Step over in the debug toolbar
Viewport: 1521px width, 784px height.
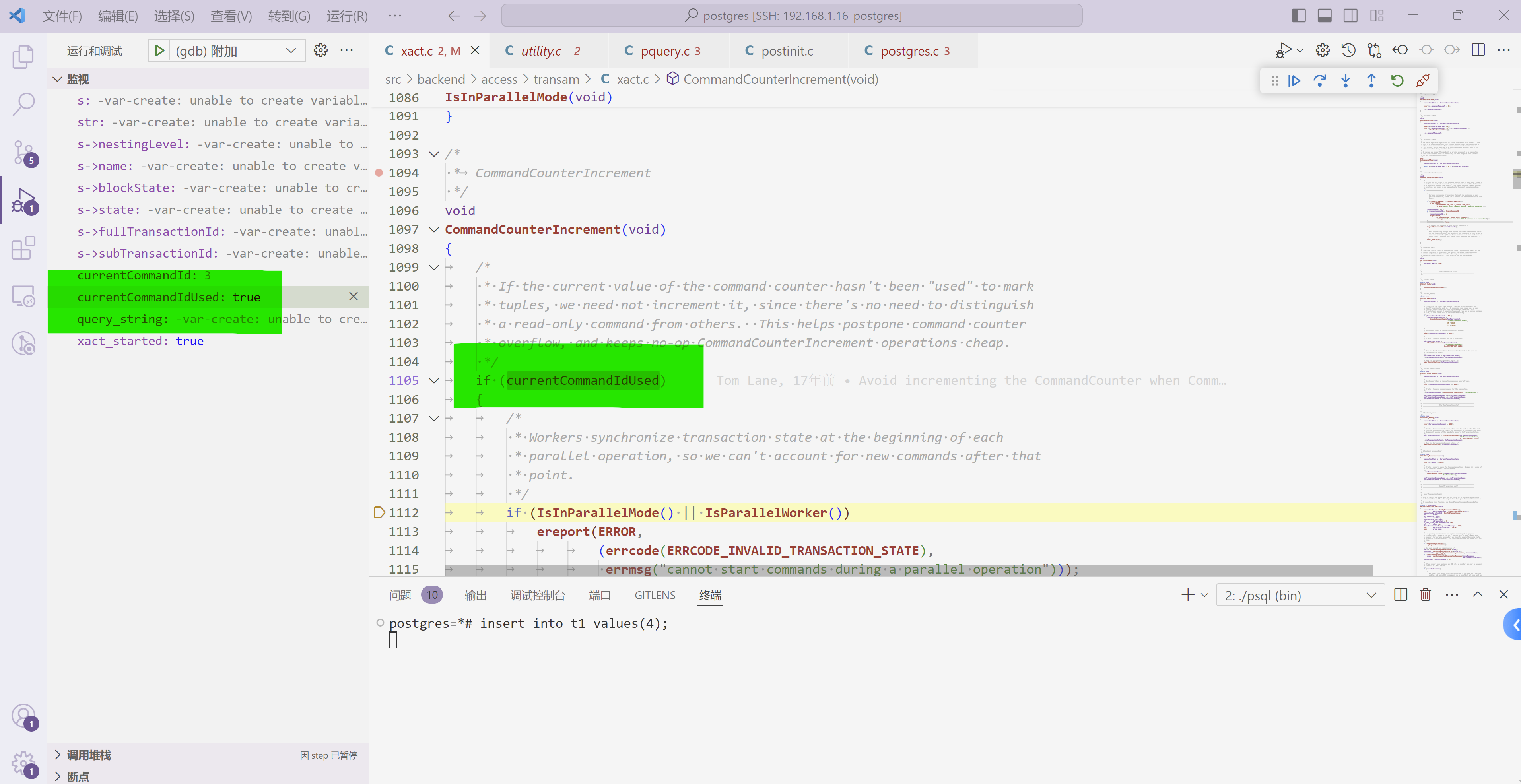pos(1320,81)
